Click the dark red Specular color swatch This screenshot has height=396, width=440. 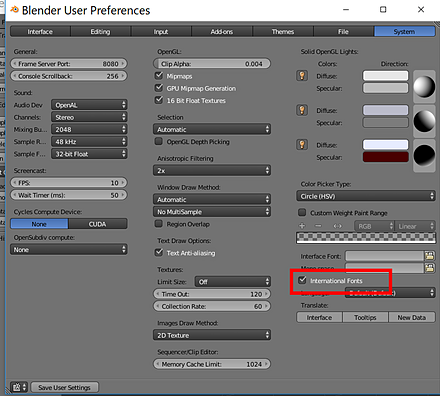click(385, 157)
